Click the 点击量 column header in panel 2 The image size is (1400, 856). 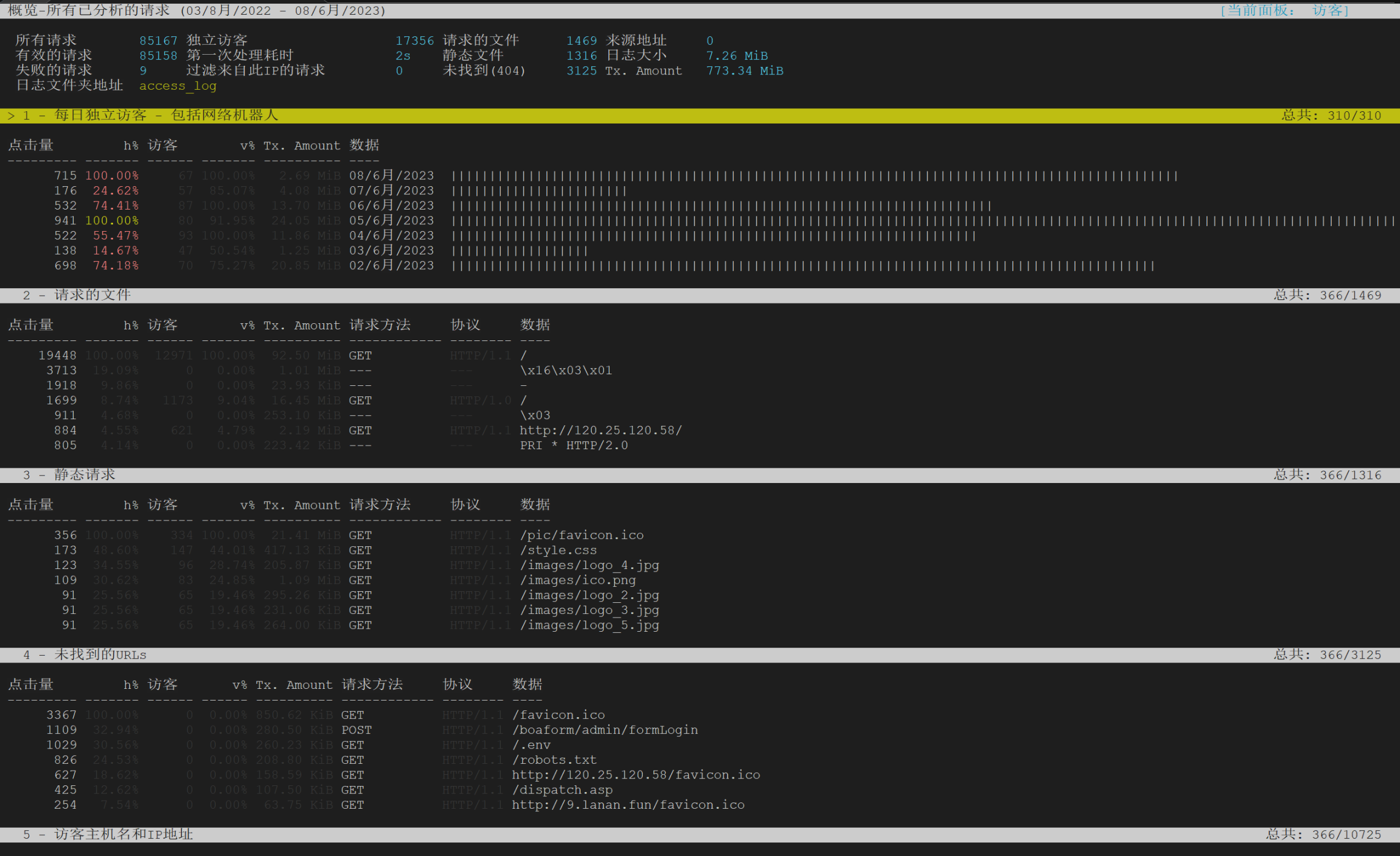[x=31, y=325]
